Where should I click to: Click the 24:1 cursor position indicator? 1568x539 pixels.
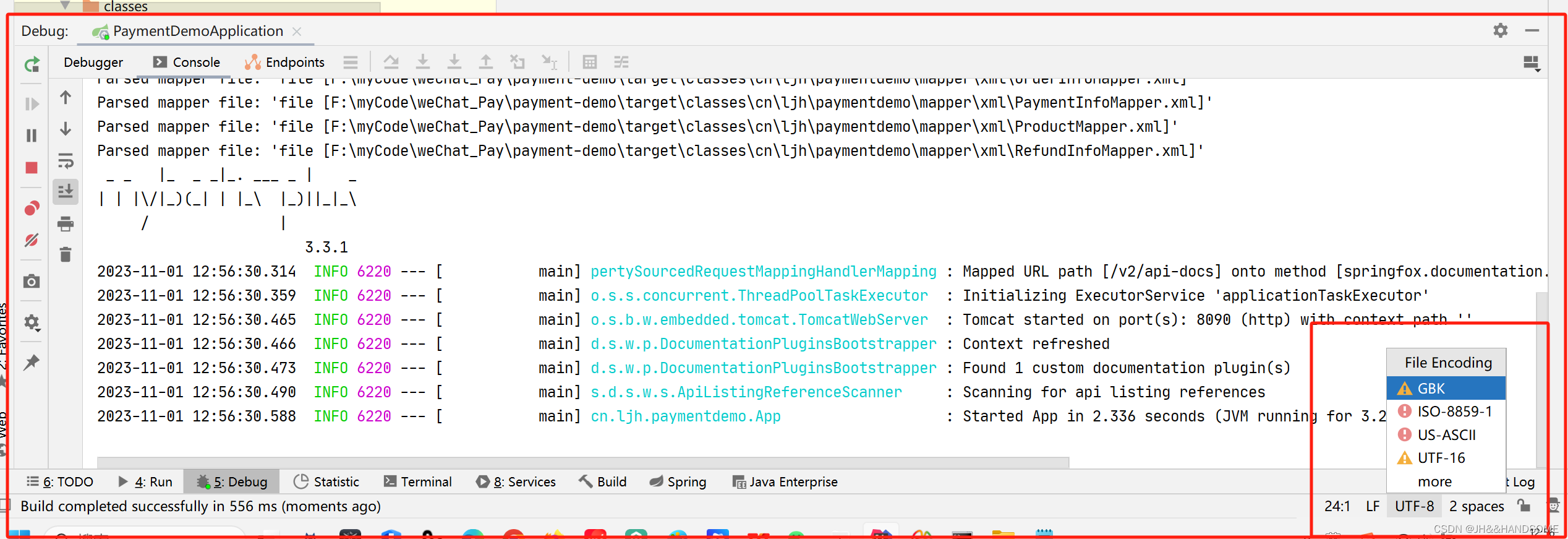1337,506
